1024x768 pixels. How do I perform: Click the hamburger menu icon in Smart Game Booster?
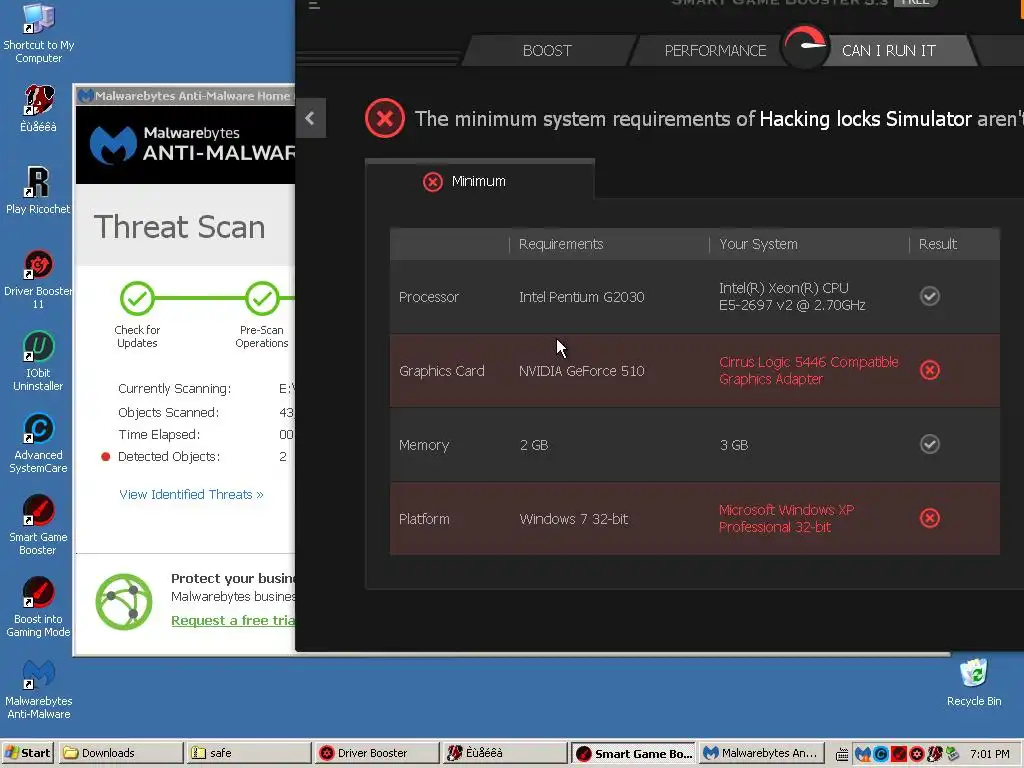(x=314, y=5)
